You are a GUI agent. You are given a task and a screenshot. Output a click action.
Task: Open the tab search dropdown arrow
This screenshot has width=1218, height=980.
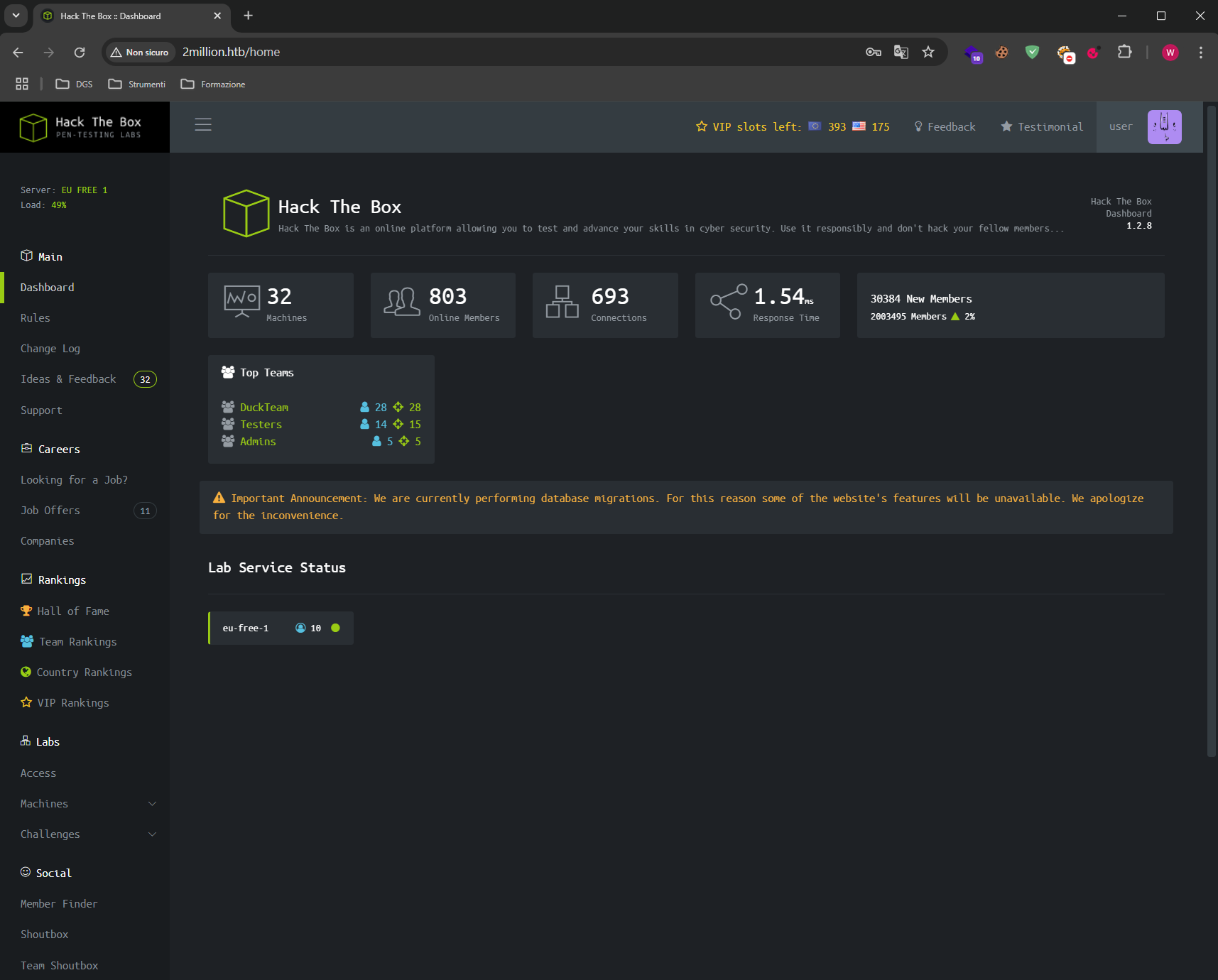pos(16,16)
